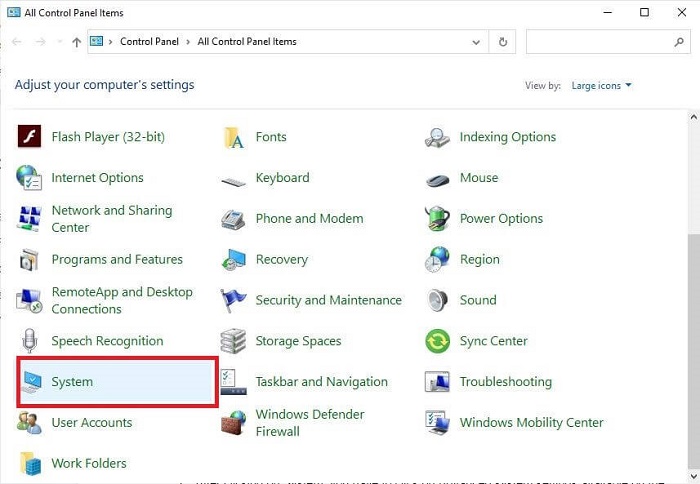
Task: Click the scrollbar up arrow
Action: (693, 117)
